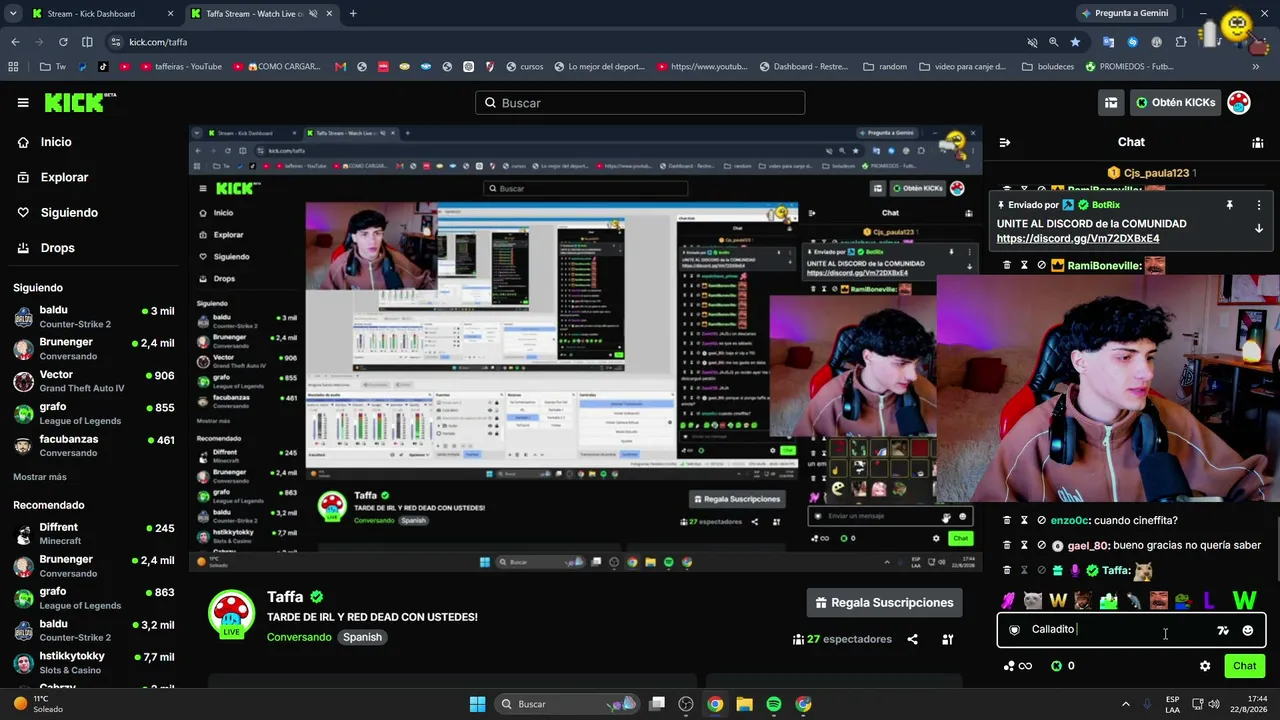Screen dimensions: 1280x720
Task: Show the chat users list icon
Action: pyautogui.click(x=1258, y=142)
